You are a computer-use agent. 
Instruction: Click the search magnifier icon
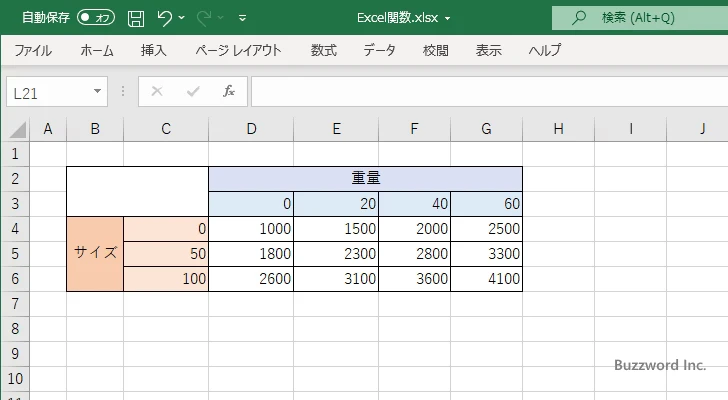click(x=579, y=18)
